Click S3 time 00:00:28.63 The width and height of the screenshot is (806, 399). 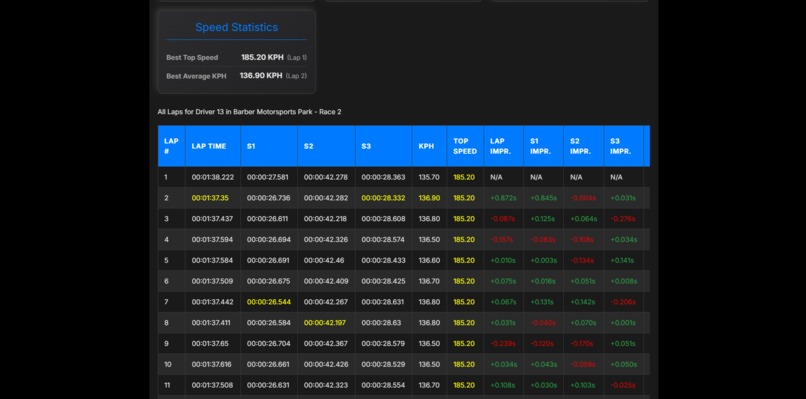(x=381, y=323)
